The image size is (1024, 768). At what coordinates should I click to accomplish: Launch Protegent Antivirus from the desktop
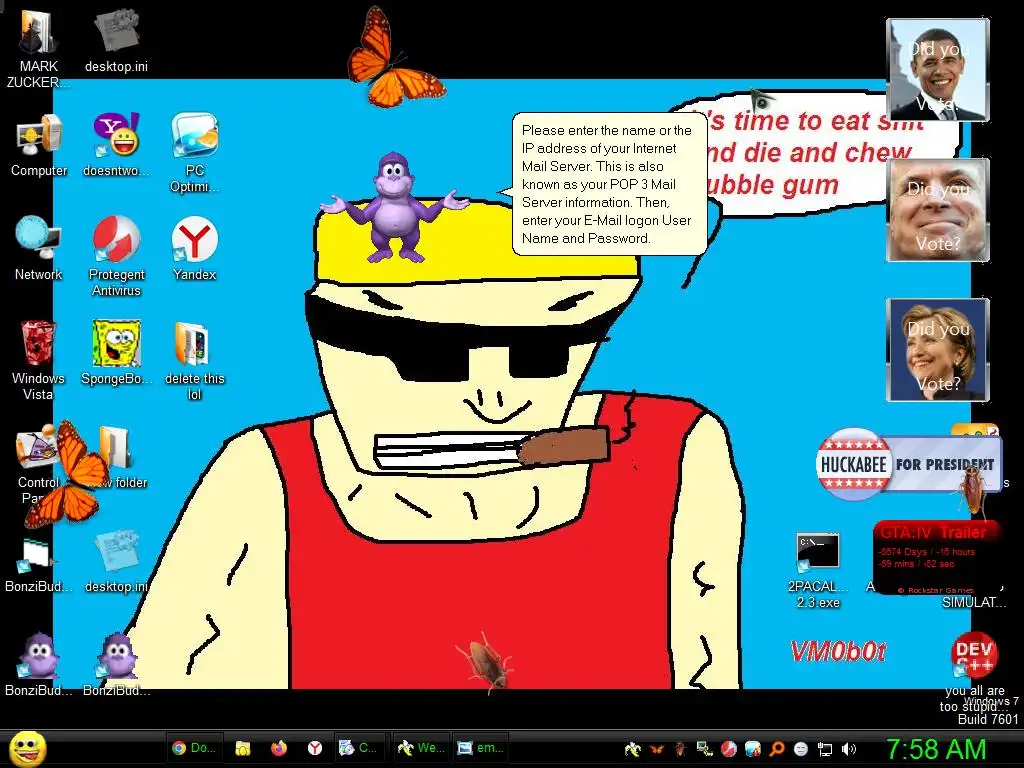pyautogui.click(x=116, y=256)
